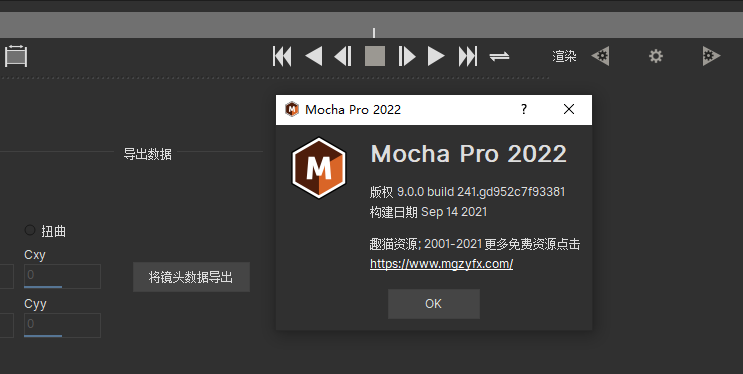Render the current frame with the gear icon

(656, 56)
